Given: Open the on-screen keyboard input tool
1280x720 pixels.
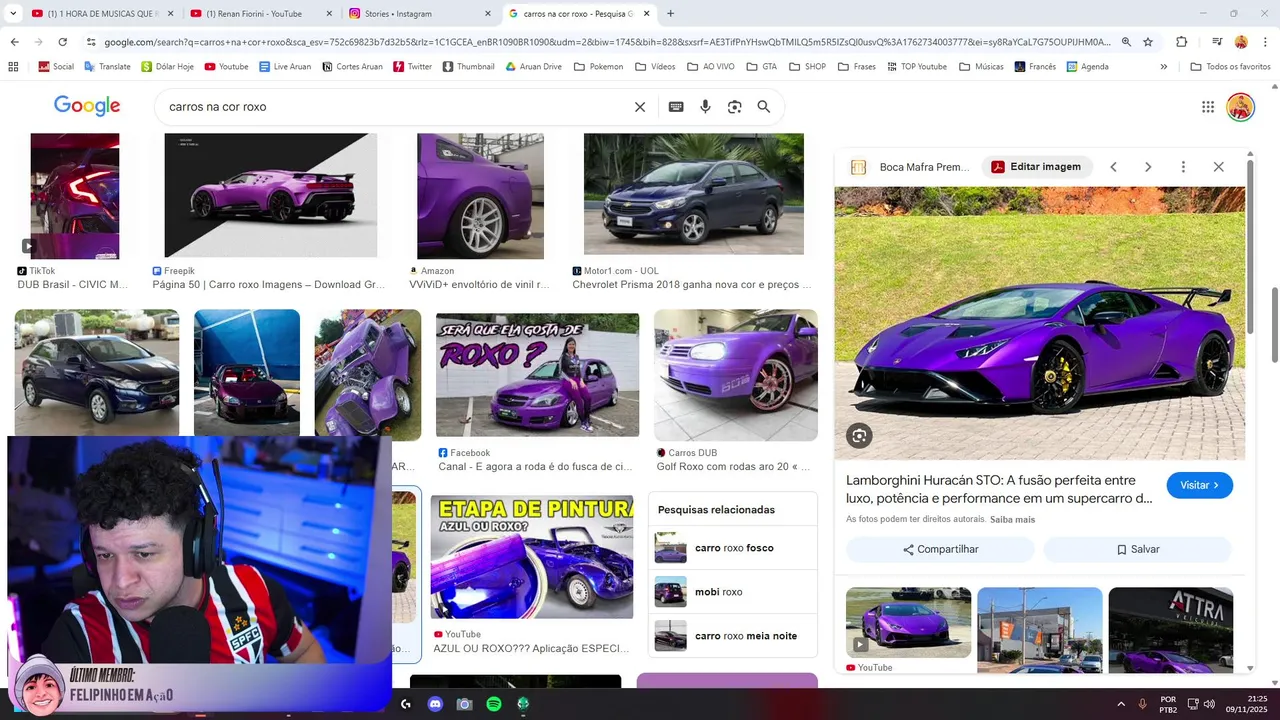Looking at the screenshot, I should 676,107.
